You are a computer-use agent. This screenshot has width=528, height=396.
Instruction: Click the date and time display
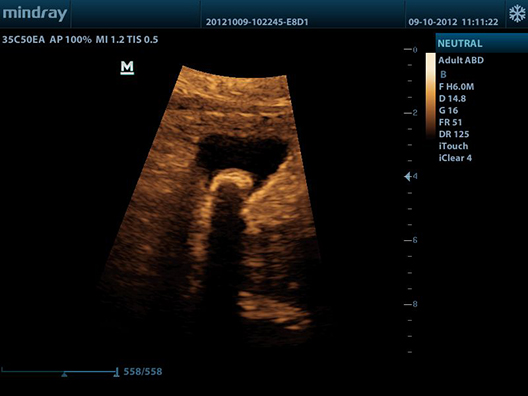pyautogui.click(x=453, y=22)
